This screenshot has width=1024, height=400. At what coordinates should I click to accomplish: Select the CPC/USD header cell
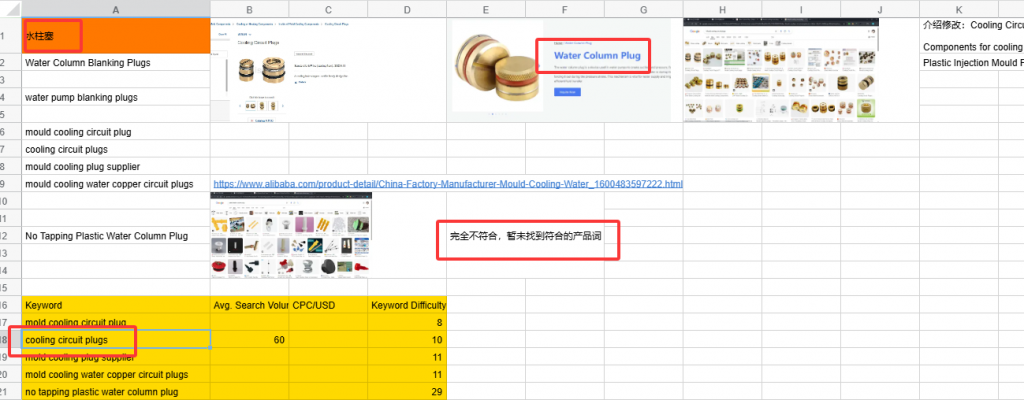coord(328,305)
